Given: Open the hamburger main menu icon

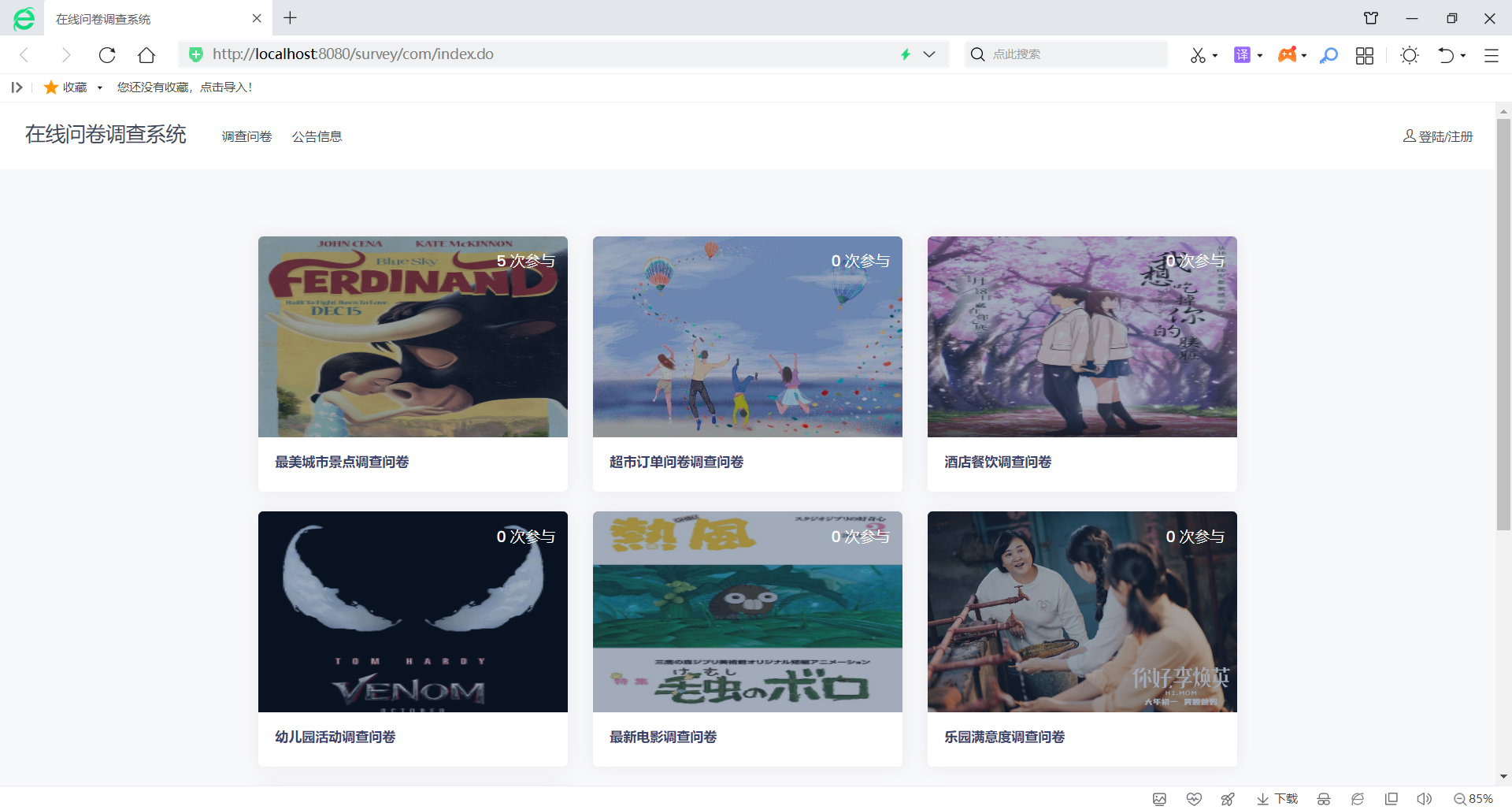Looking at the screenshot, I should 1492,55.
